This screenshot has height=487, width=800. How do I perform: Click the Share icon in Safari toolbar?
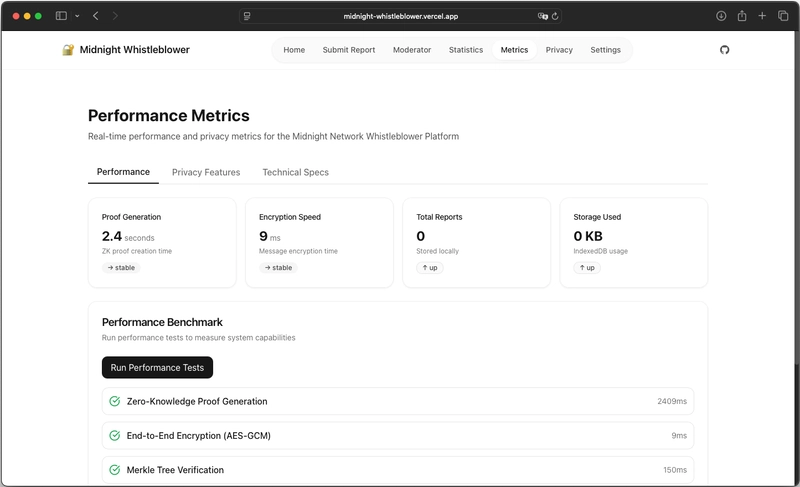tap(742, 16)
